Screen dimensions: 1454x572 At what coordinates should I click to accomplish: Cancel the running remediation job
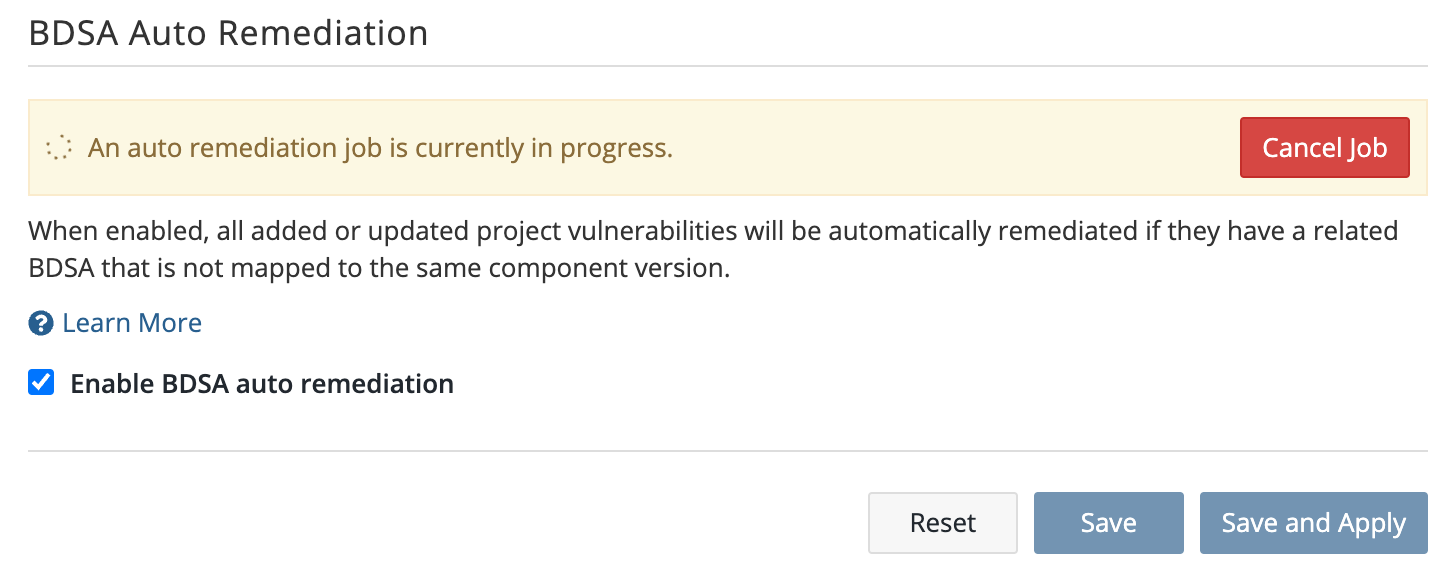click(x=1324, y=148)
